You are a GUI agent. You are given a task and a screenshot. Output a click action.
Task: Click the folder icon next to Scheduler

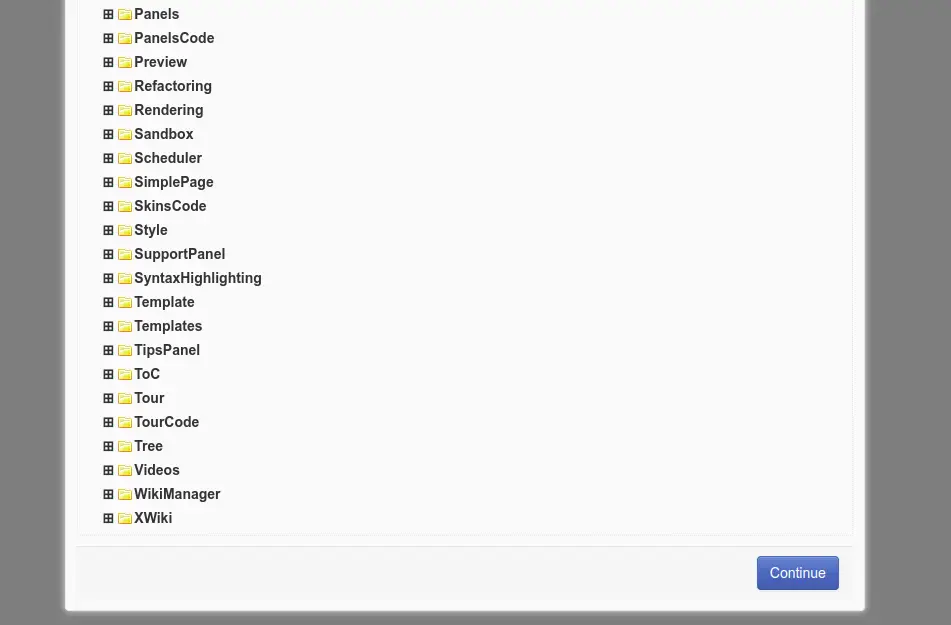125,158
